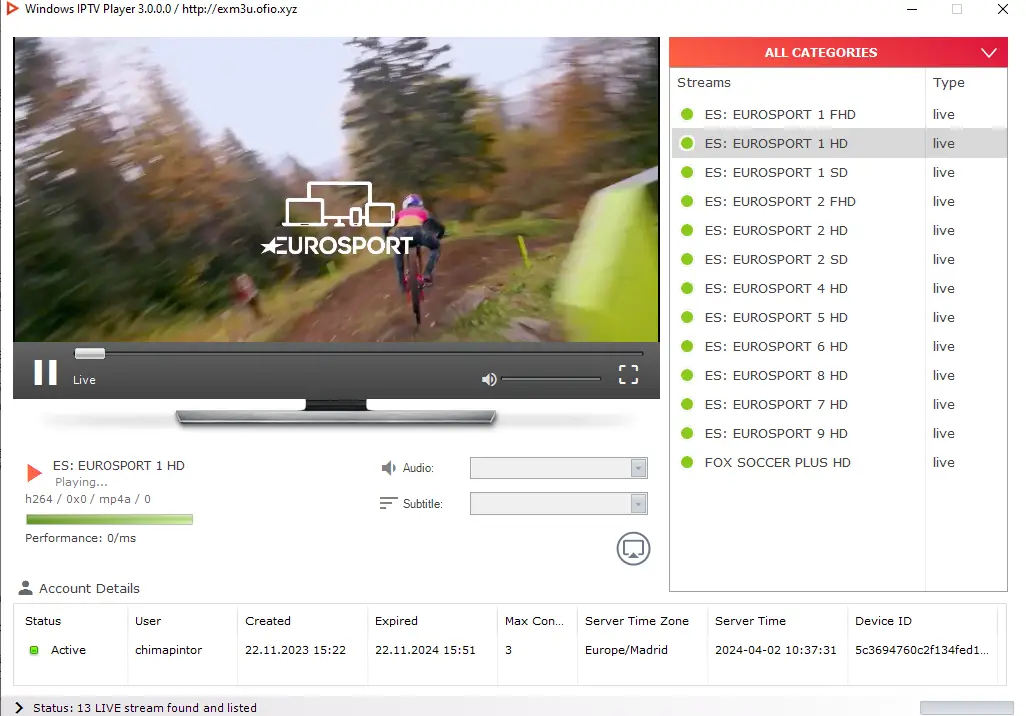The width and height of the screenshot is (1026, 716).
Task: Pause the live video playback
Action: (x=45, y=372)
